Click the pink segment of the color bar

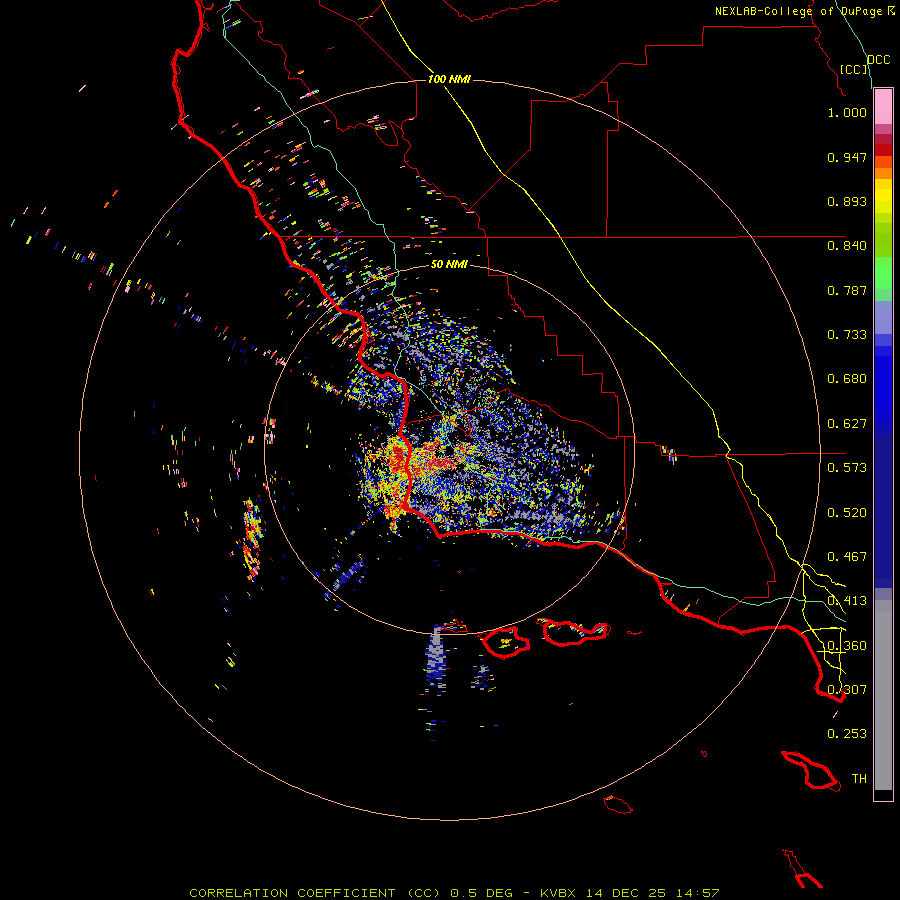click(x=883, y=107)
